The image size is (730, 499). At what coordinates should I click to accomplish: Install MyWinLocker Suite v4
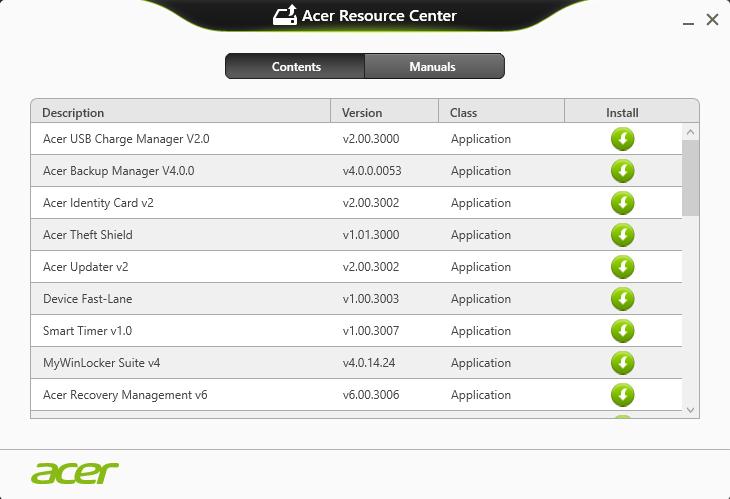click(622, 363)
